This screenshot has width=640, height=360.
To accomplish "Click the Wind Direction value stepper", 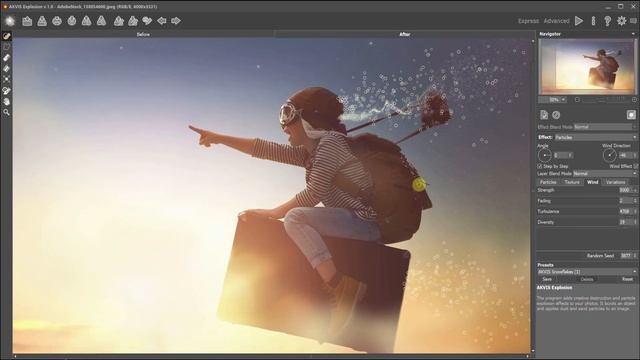I will pyautogui.click(x=635, y=156).
